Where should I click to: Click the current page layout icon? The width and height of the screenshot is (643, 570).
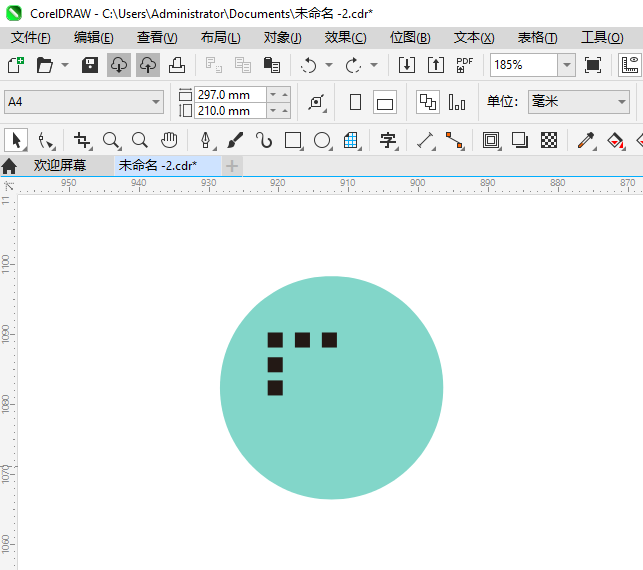point(457,102)
